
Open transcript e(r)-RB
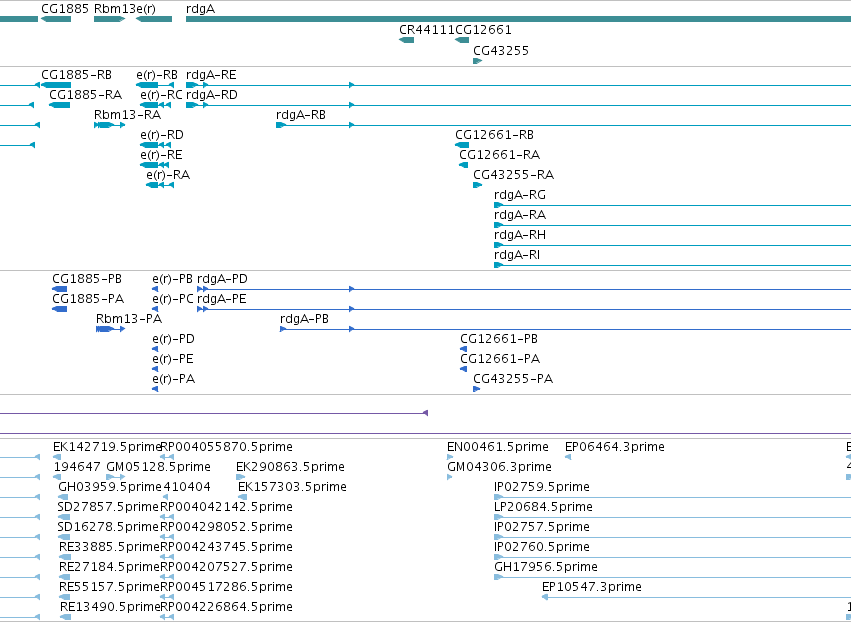click(157, 75)
